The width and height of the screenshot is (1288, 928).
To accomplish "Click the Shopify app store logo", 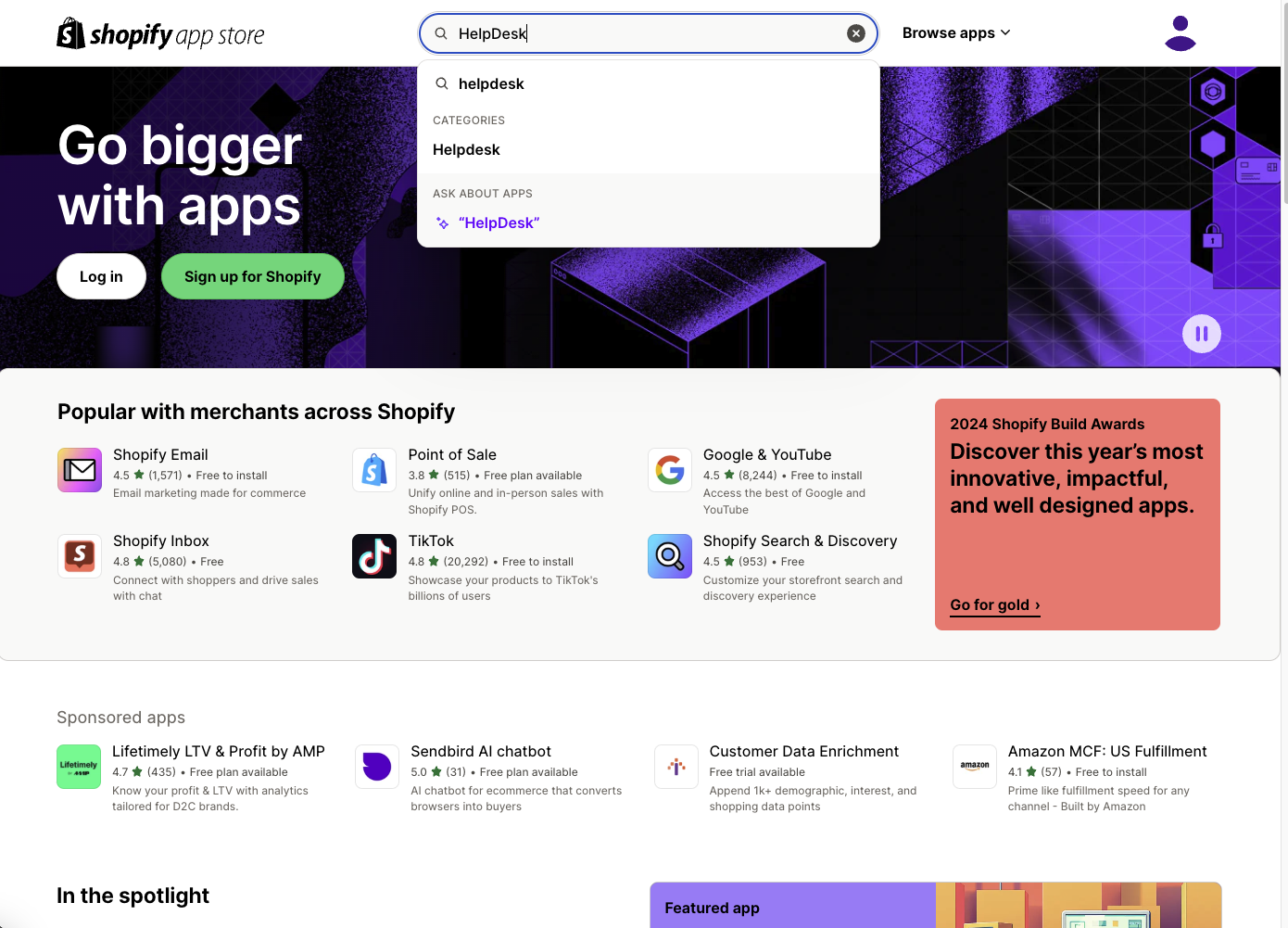I will point(160,34).
